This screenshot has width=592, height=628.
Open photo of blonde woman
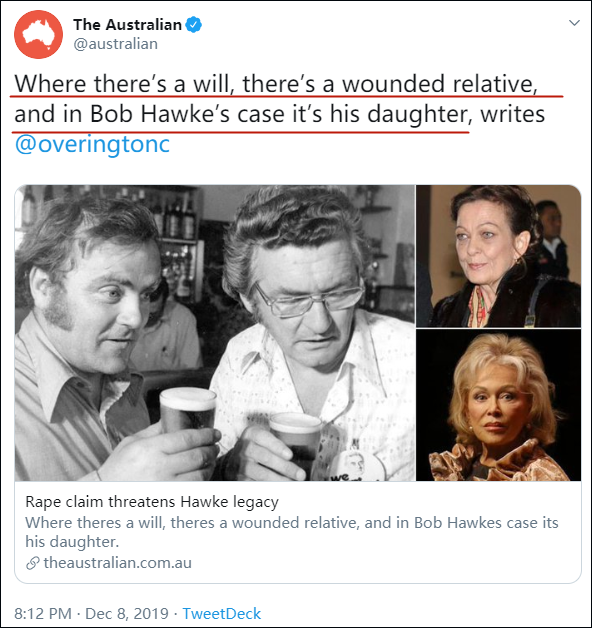[x=498, y=405]
